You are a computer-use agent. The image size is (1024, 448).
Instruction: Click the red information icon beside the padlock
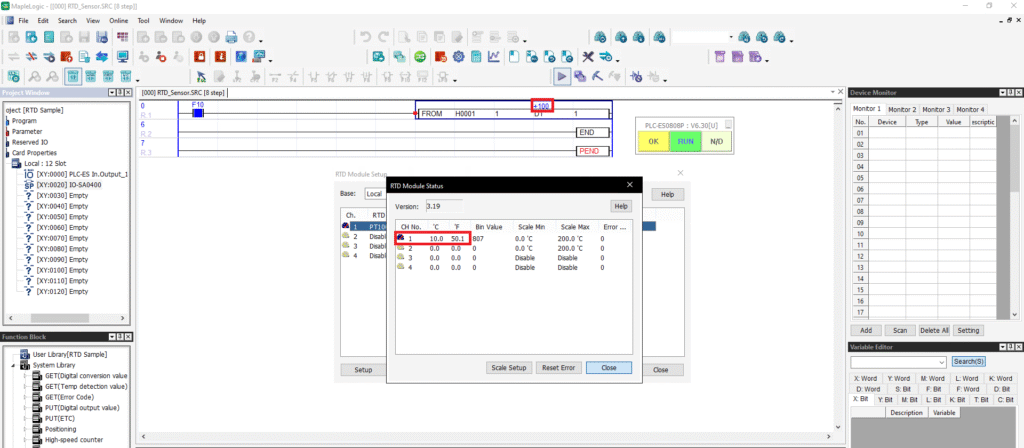221,56
